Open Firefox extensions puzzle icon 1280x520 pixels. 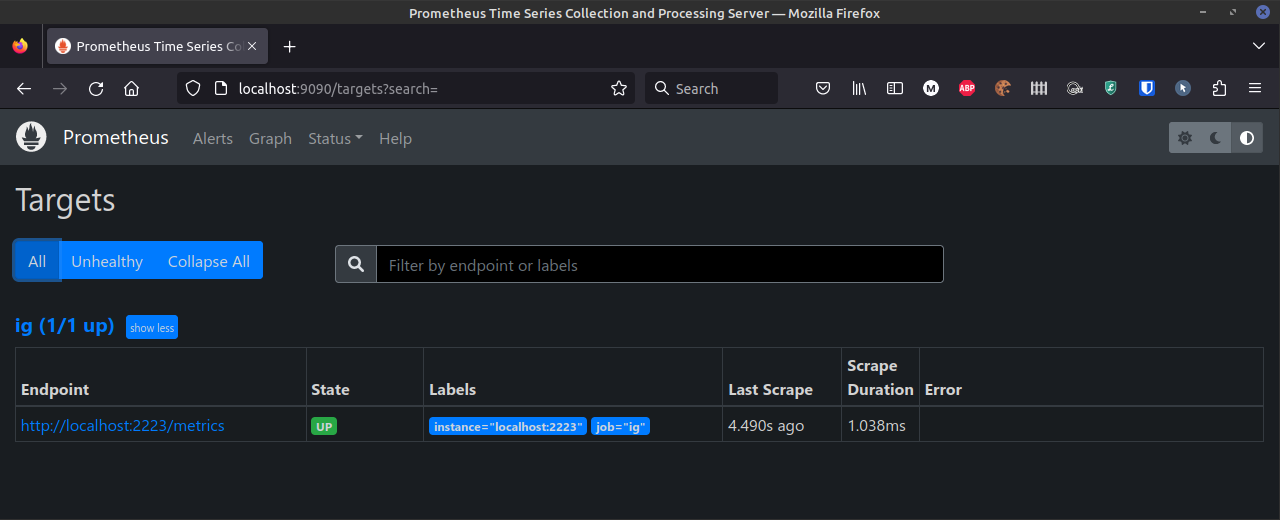point(1219,88)
